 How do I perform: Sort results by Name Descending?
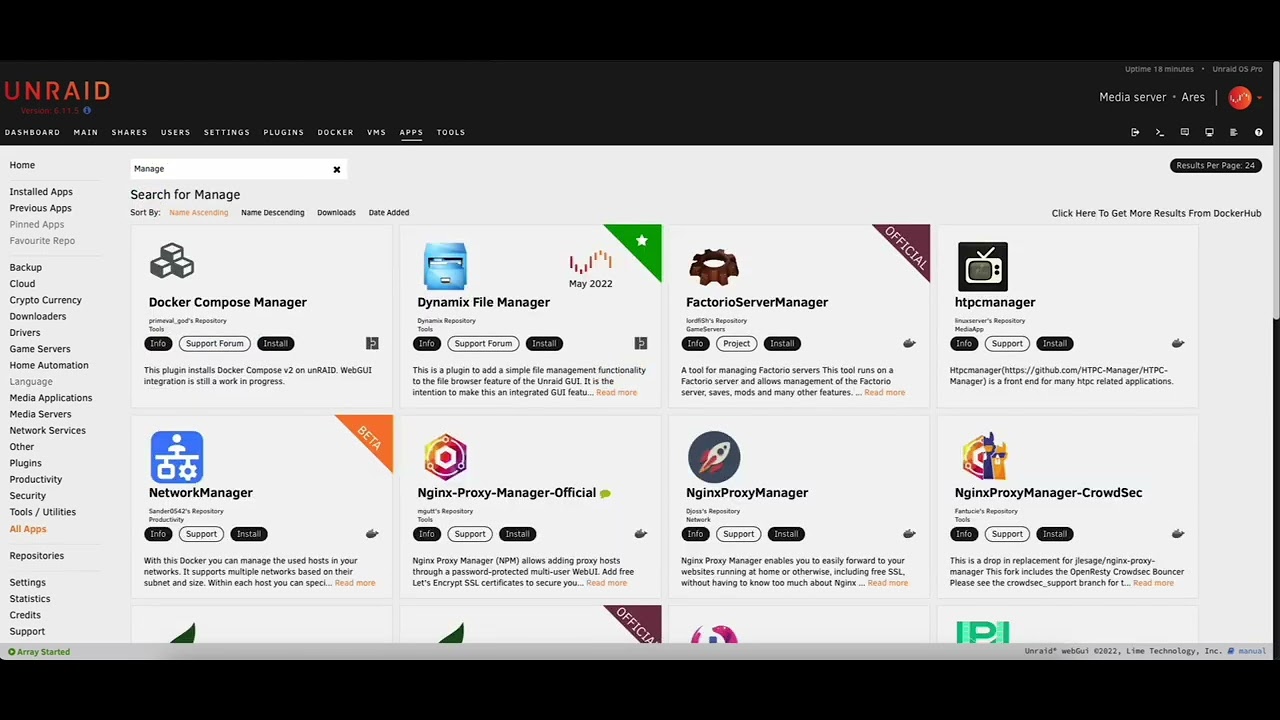pos(272,212)
